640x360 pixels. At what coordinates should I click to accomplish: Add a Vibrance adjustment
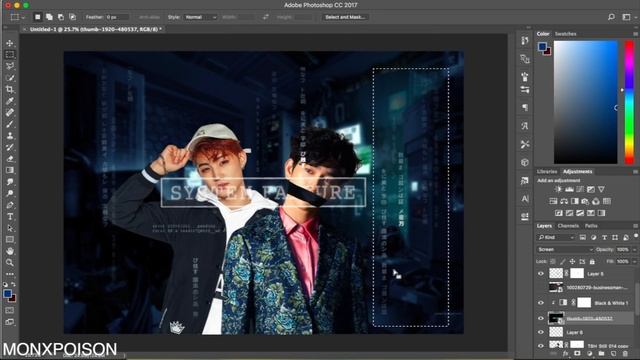(601, 189)
